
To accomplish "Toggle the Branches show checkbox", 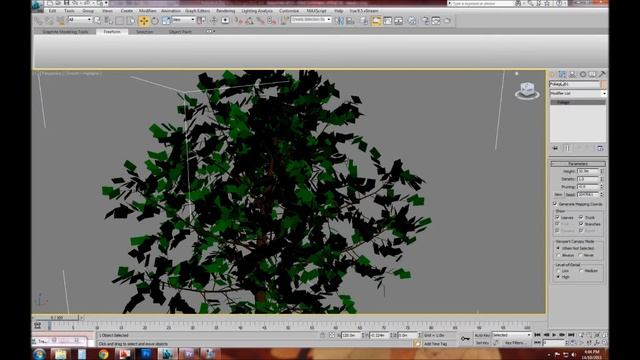I will click(581, 224).
